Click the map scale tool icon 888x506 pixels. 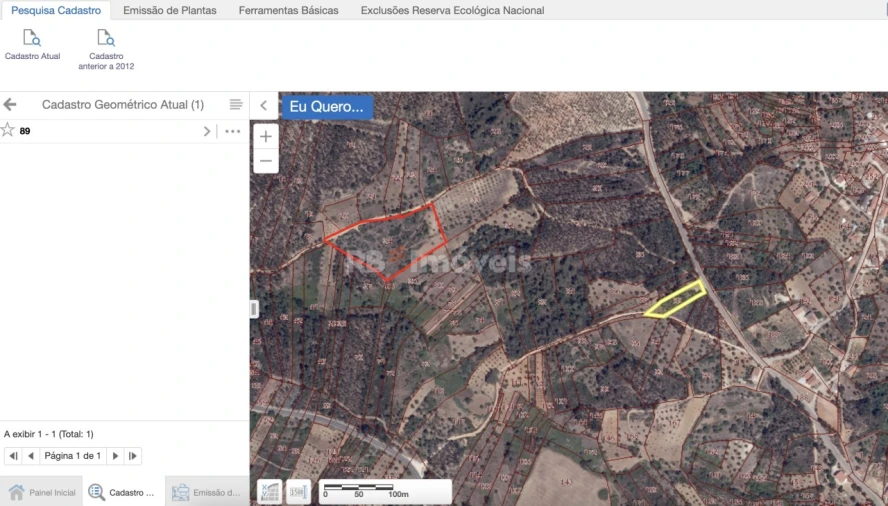pos(298,491)
